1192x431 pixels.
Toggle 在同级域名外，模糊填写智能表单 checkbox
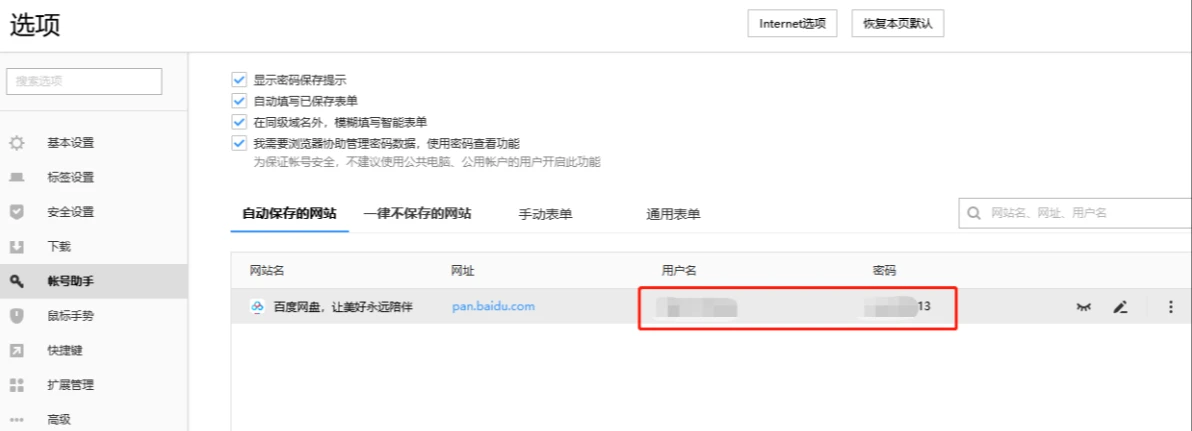239,122
